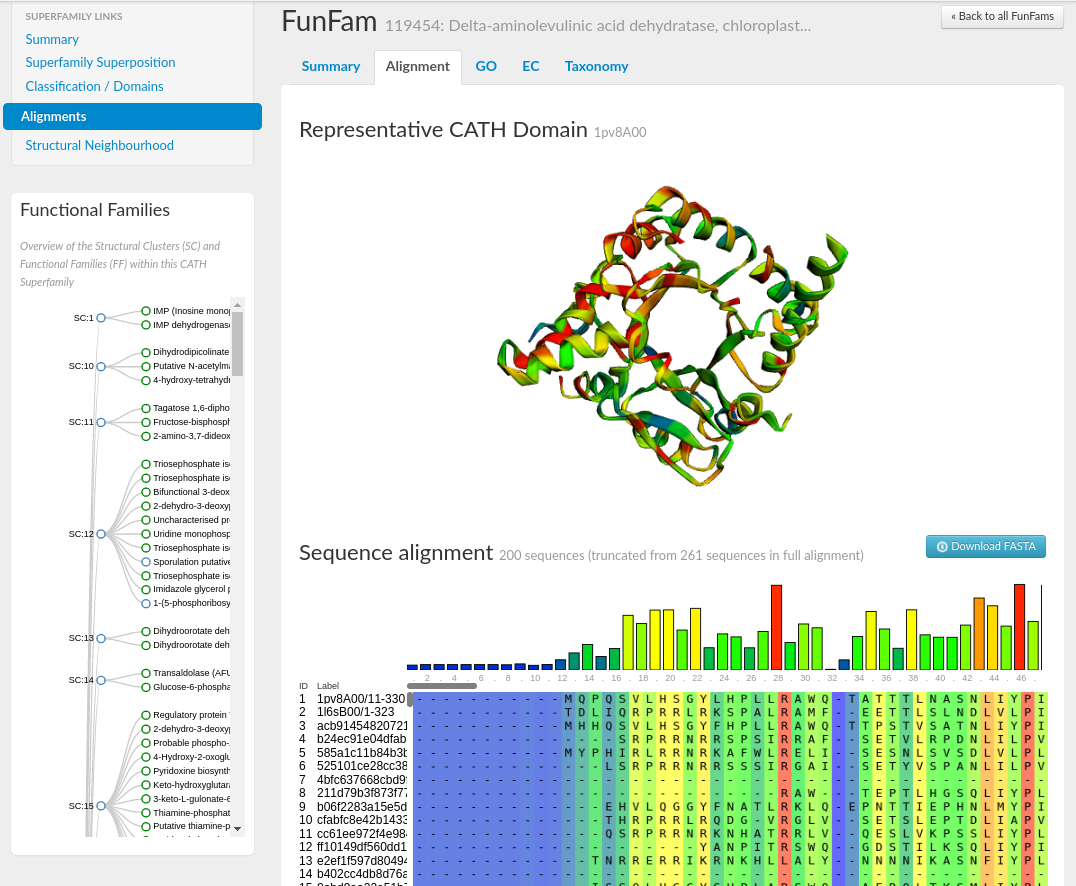Viewport: 1076px width, 886px height.
Task: Open Superfamily Superposition sidebar link
Action: click(100, 62)
